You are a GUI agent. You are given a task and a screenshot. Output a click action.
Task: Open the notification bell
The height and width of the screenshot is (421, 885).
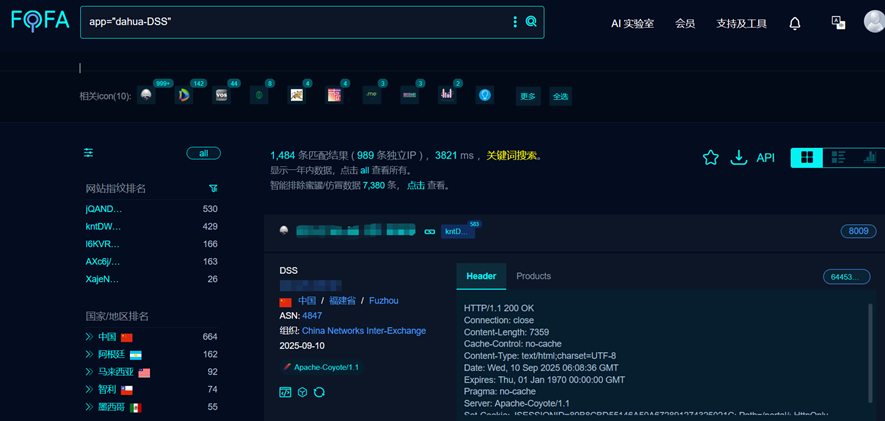[x=795, y=23]
